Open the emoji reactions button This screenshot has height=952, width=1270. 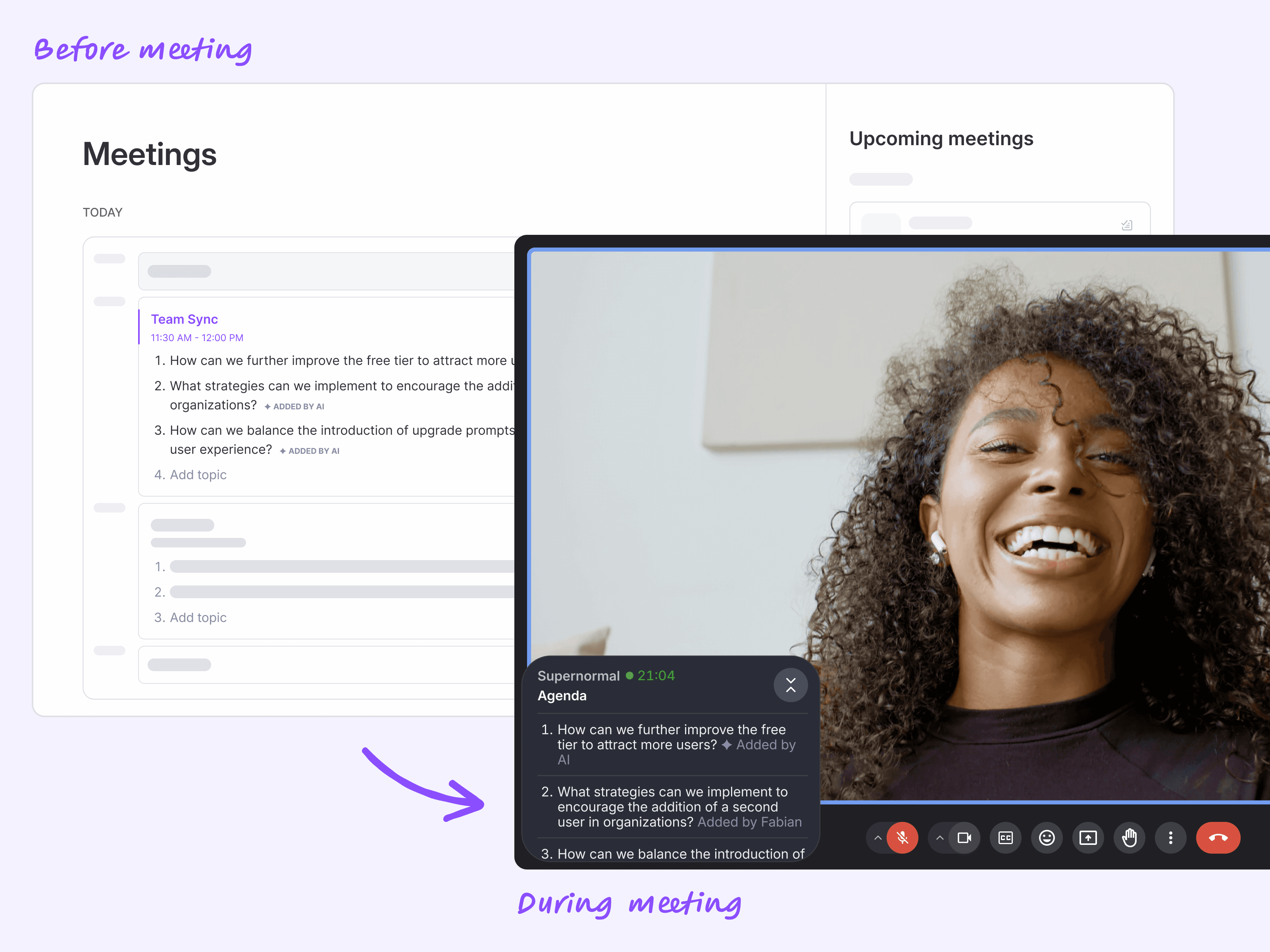pos(1047,838)
